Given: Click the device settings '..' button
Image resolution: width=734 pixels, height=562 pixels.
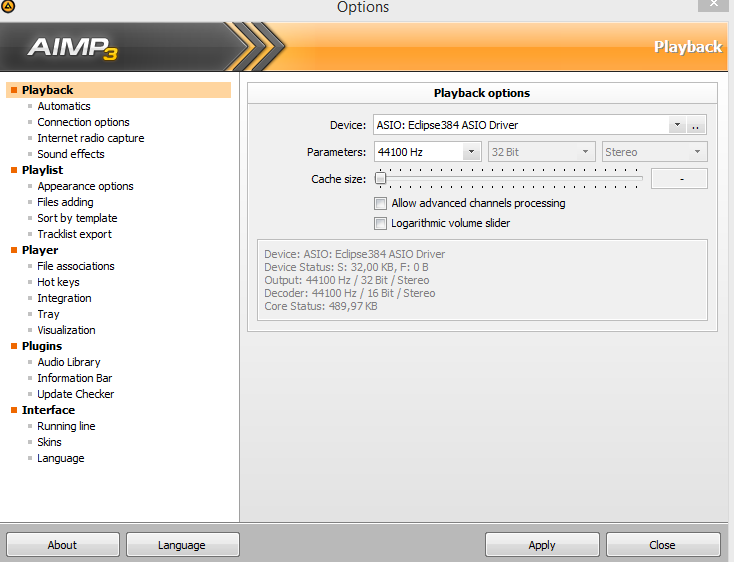Looking at the screenshot, I should 696,125.
